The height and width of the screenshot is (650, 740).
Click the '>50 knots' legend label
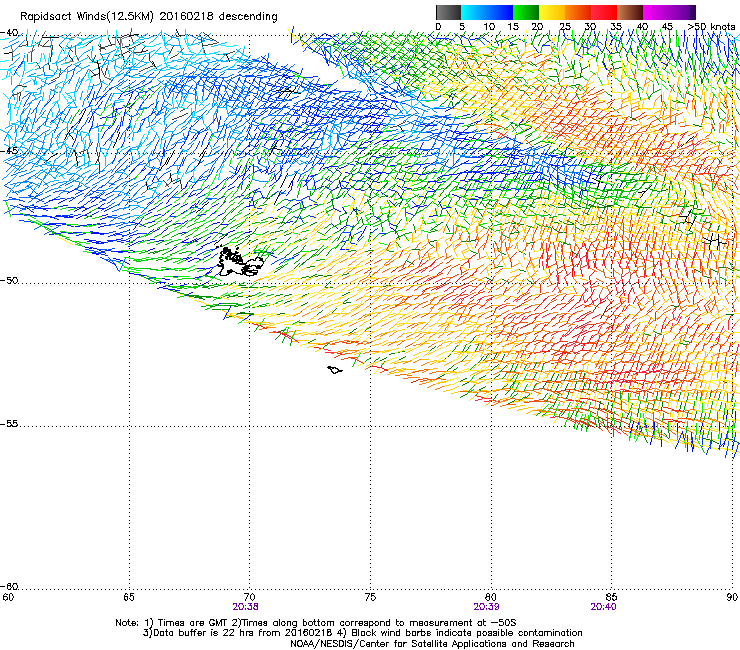[x=711, y=27]
